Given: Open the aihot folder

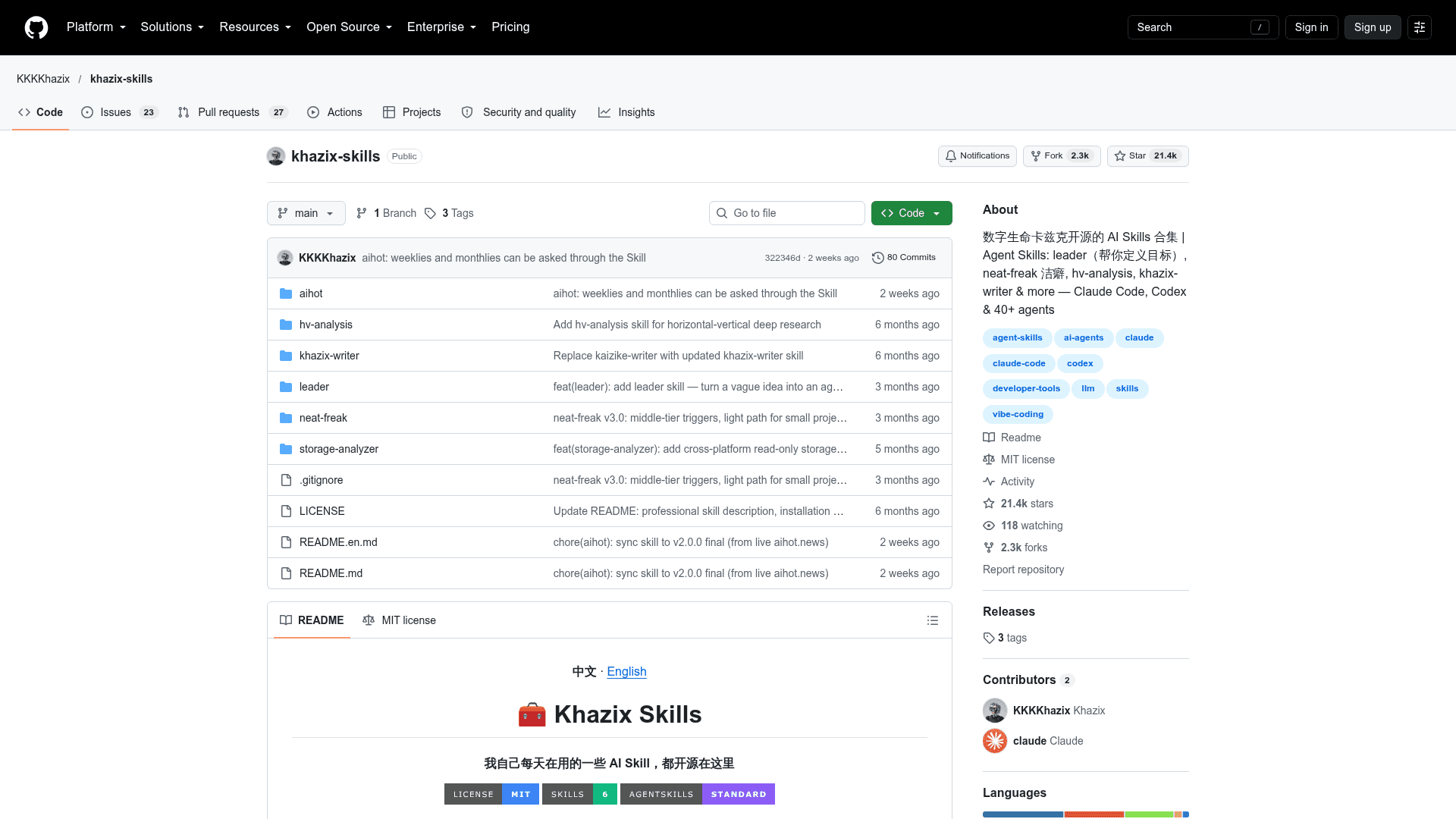Looking at the screenshot, I should coord(311,293).
